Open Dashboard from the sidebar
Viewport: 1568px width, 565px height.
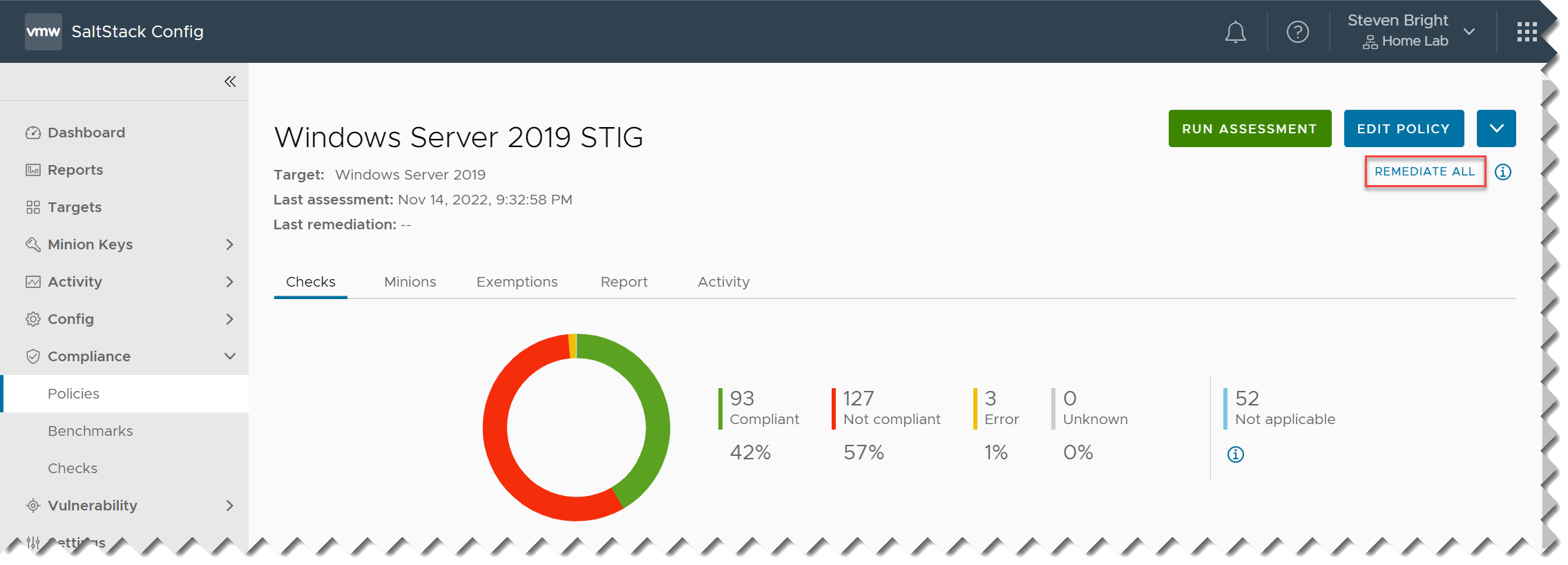point(86,133)
